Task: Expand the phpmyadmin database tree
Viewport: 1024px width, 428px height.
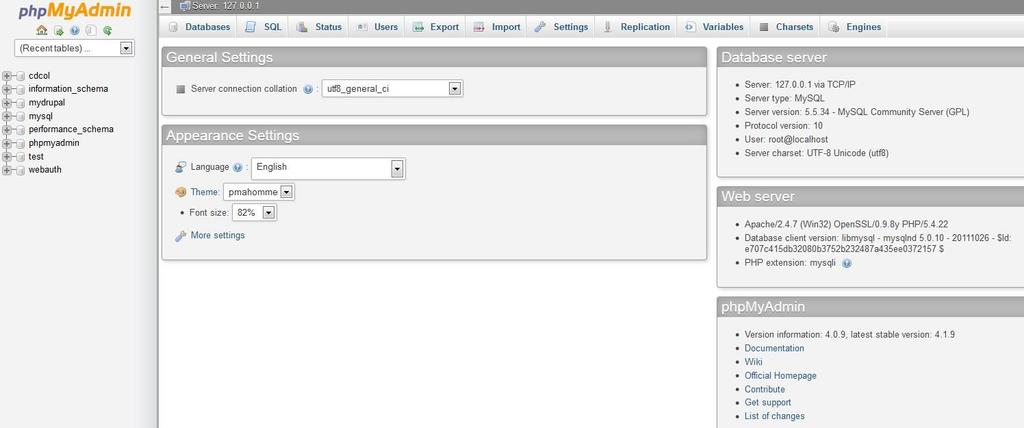Action: click(7, 143)
